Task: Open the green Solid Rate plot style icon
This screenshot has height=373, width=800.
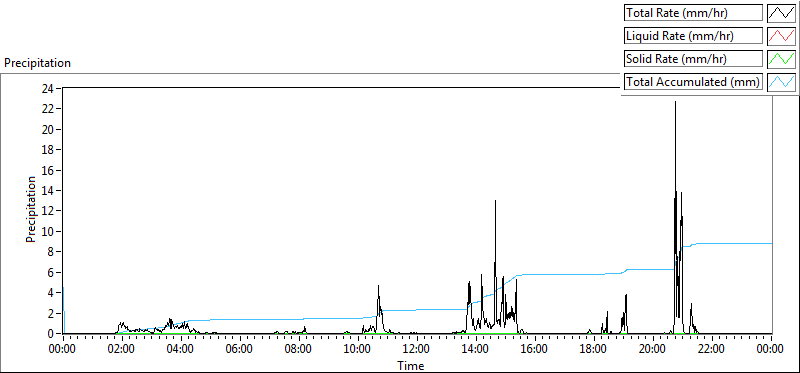Action: click(x=781, y=59)
